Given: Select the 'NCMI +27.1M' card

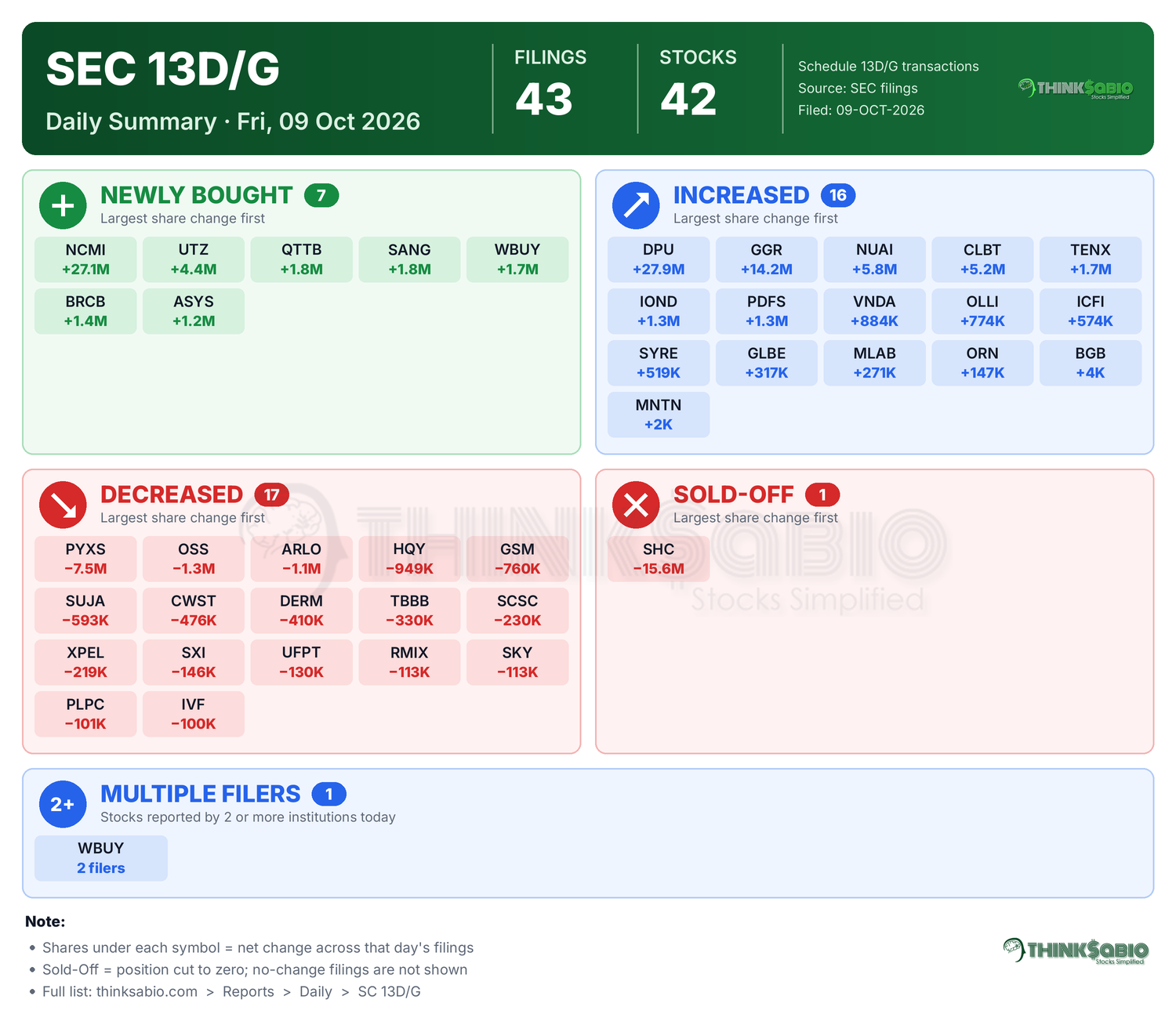Looking at the screenshot, I should click(85, 259).
